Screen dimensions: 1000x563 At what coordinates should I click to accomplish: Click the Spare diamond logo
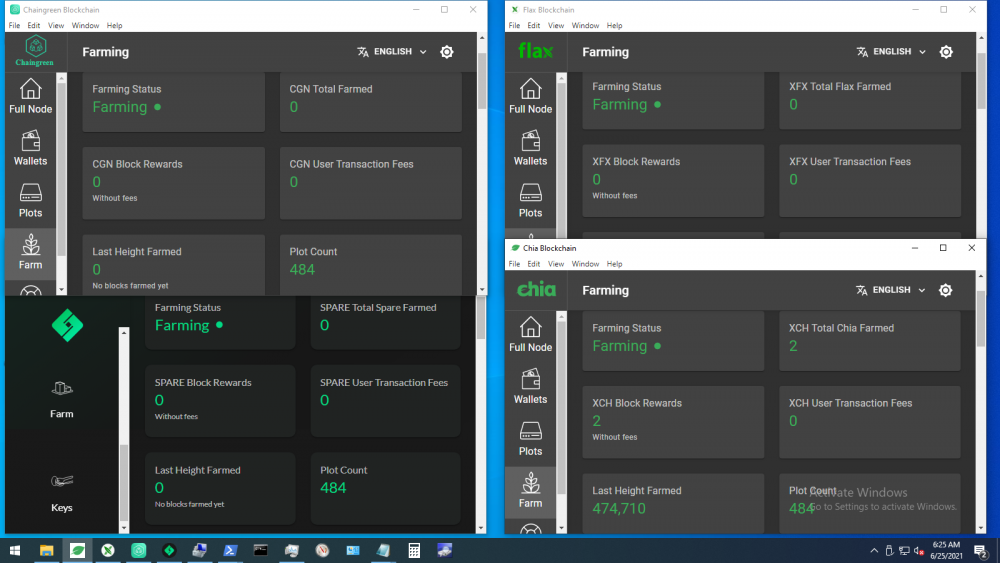[67, 325]
